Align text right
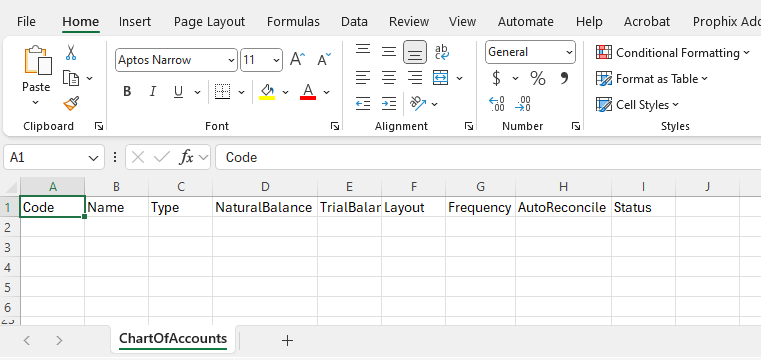The width and height of the screenshot is (761, 360). pyautogui.click(x=414, y=78)
